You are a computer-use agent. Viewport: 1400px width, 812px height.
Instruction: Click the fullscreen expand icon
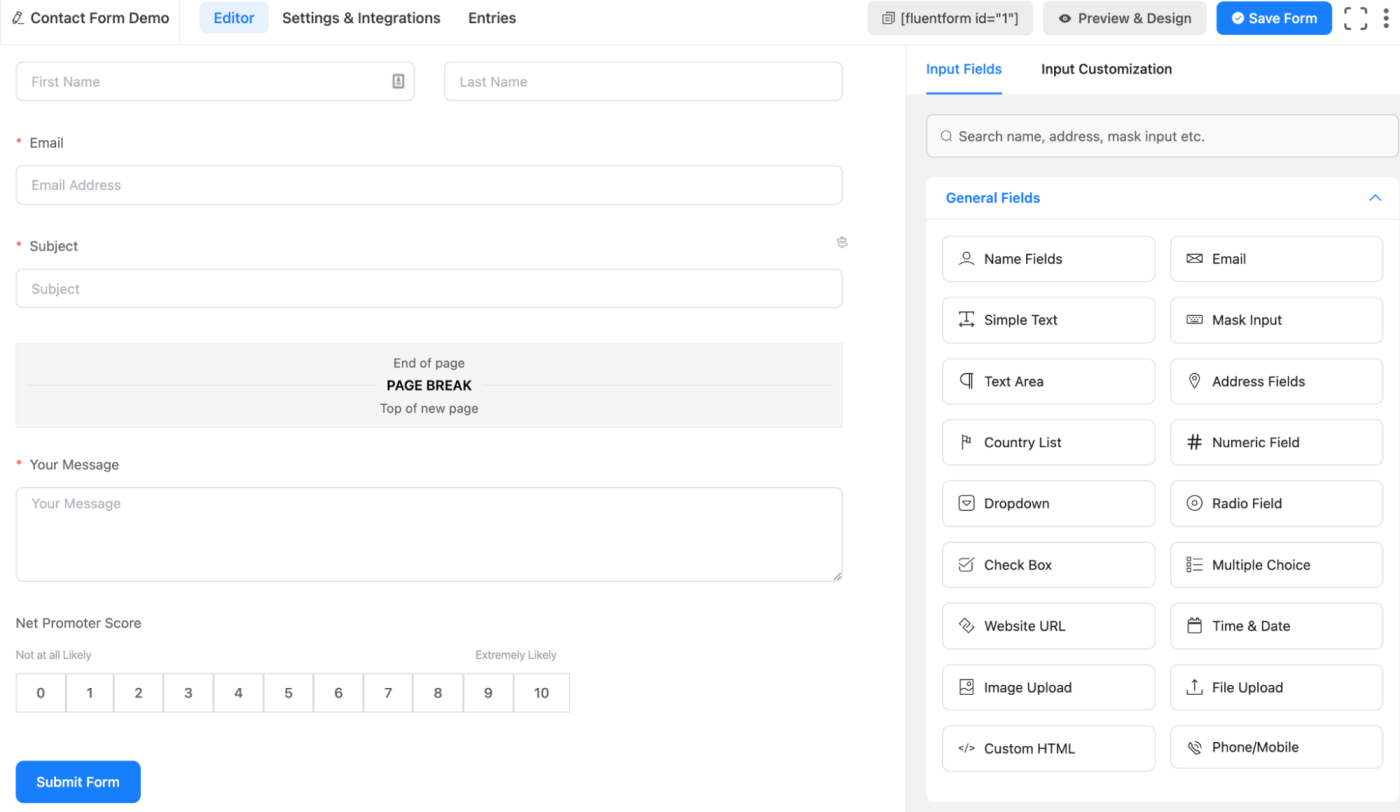pos(1355,18)
